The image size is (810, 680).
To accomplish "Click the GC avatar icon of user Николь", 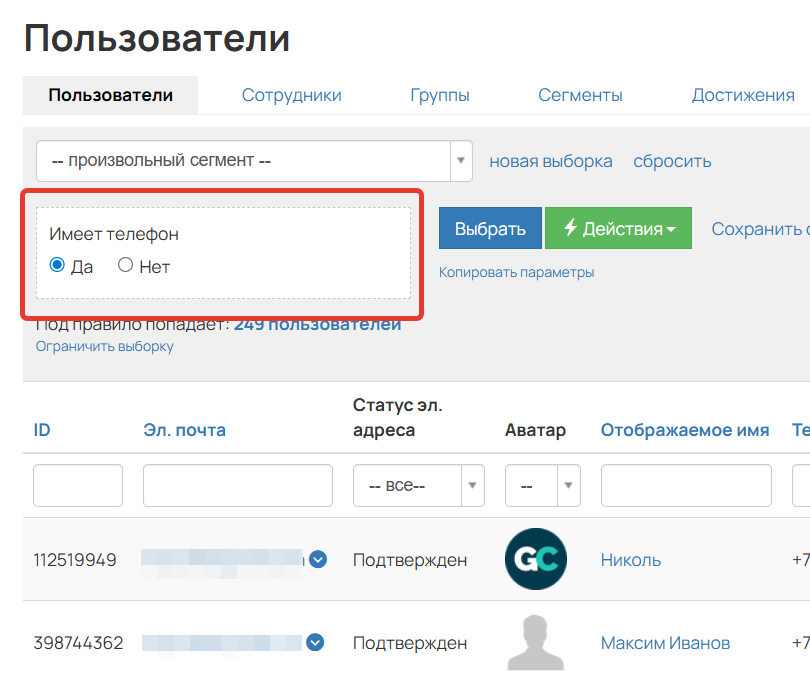I will pyautogui.click(x=536, y=559).
